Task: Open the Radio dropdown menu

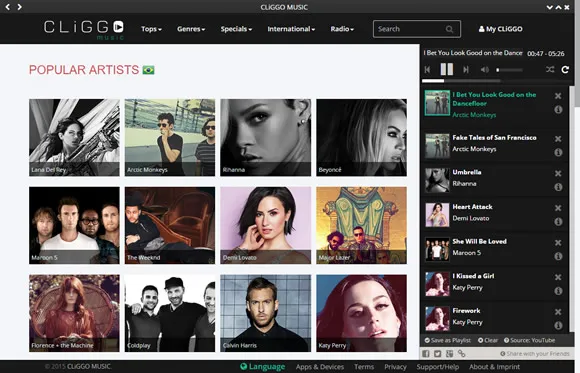Action: [x=342, y=29]
